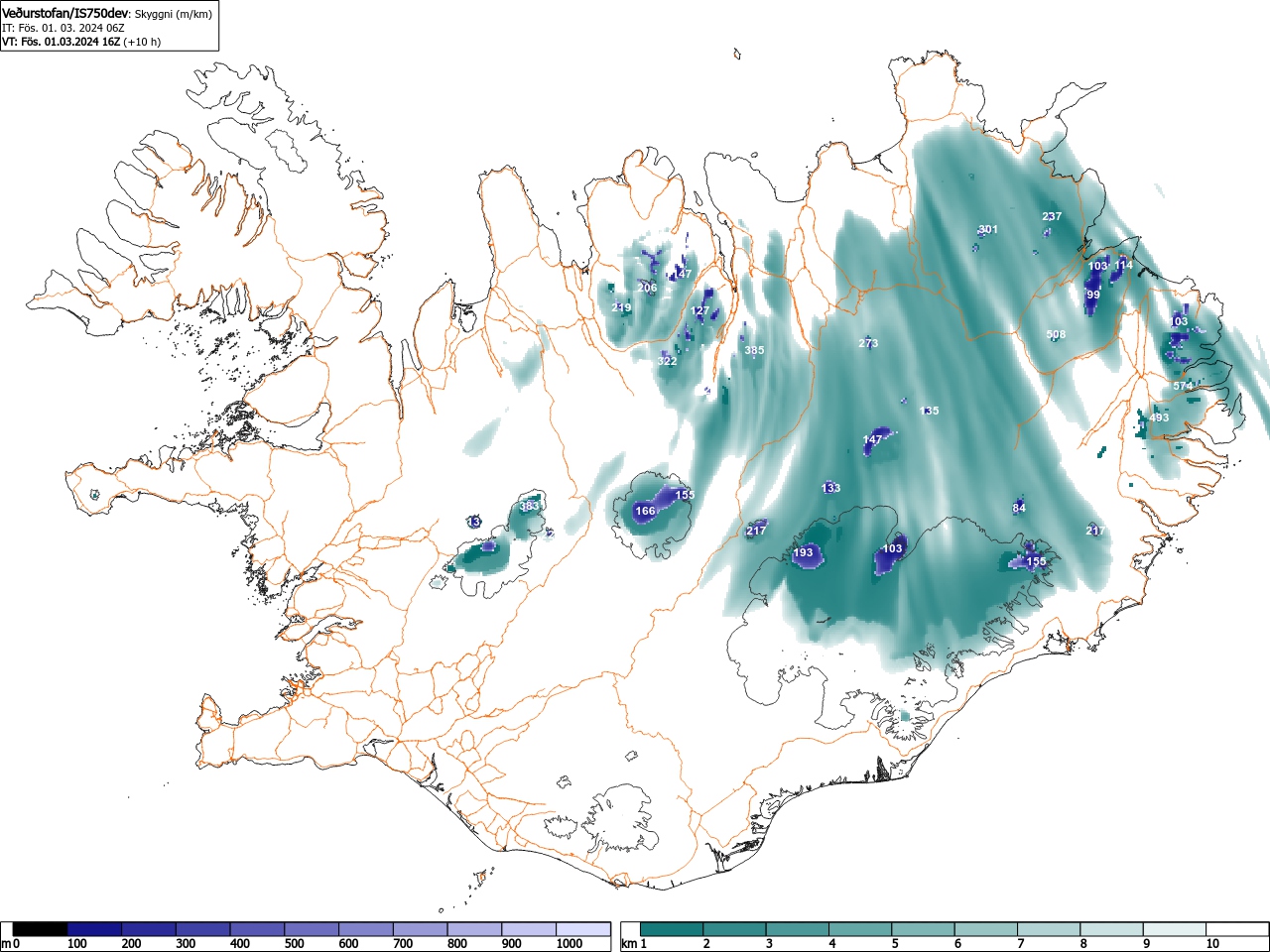
Task: Click the map value "493"
Action: click(1159, 418)
